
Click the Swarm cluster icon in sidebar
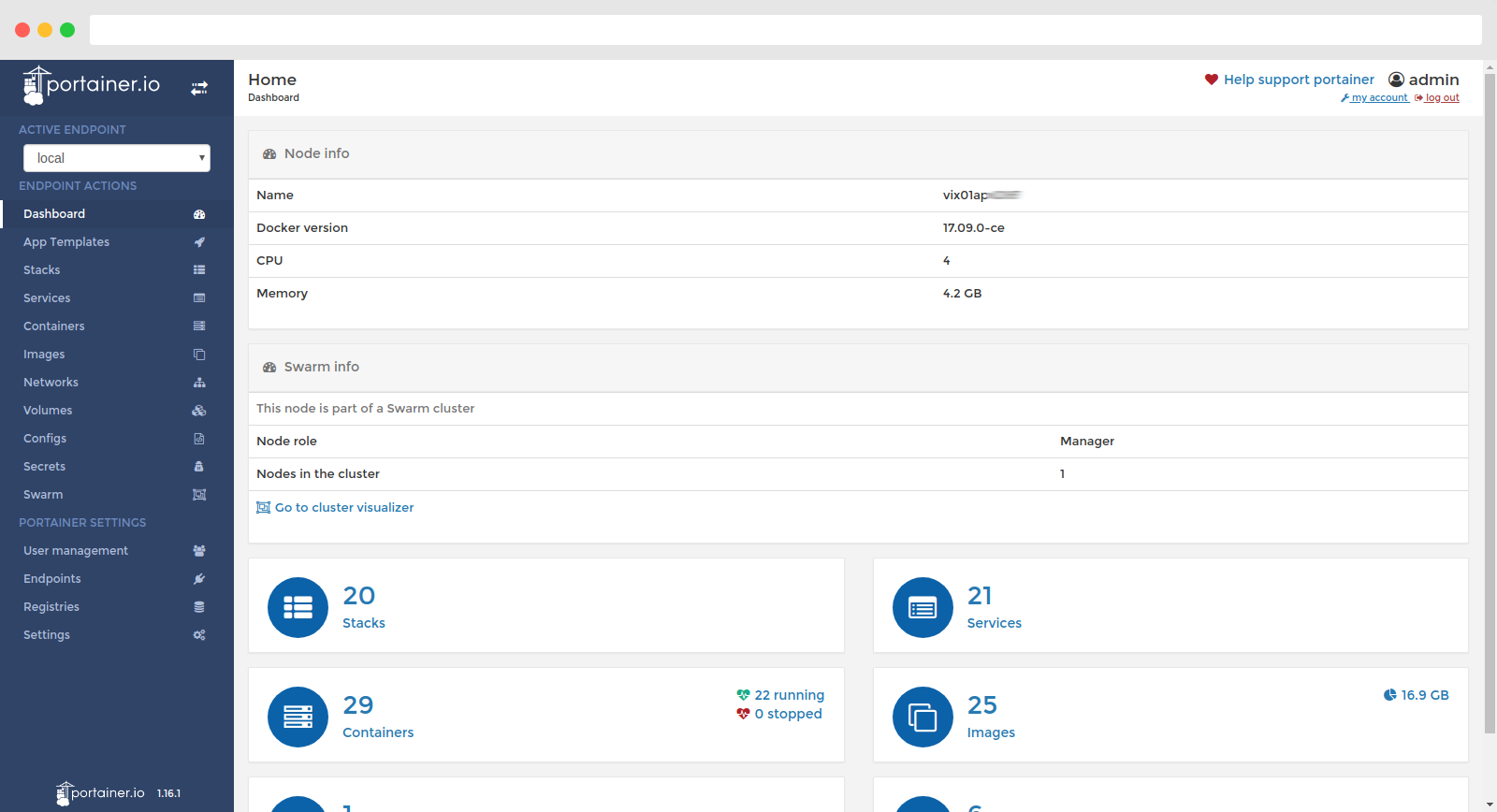[199, 495]
